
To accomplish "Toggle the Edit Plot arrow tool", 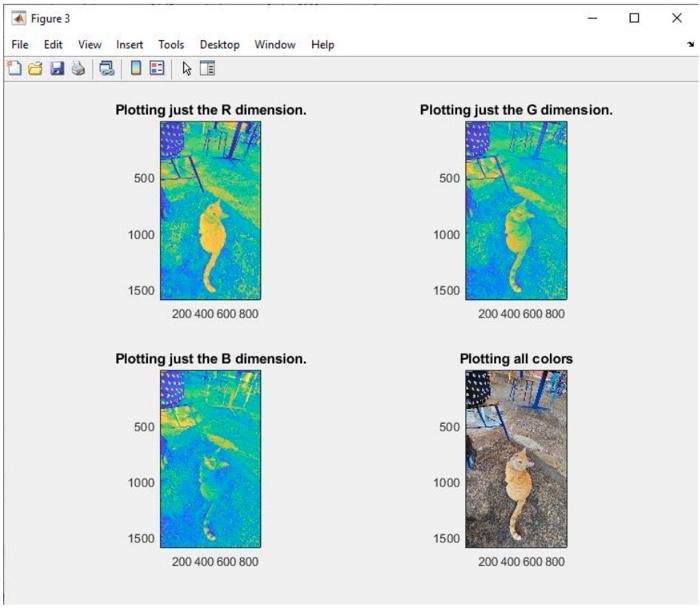I will click(186, 69).
